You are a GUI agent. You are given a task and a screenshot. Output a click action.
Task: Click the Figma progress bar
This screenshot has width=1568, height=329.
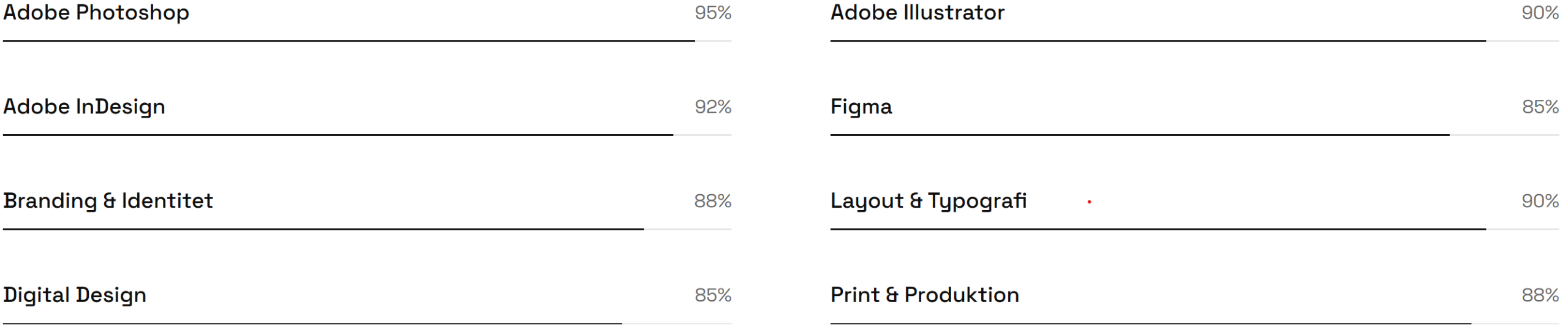(x=1194, y=135)
